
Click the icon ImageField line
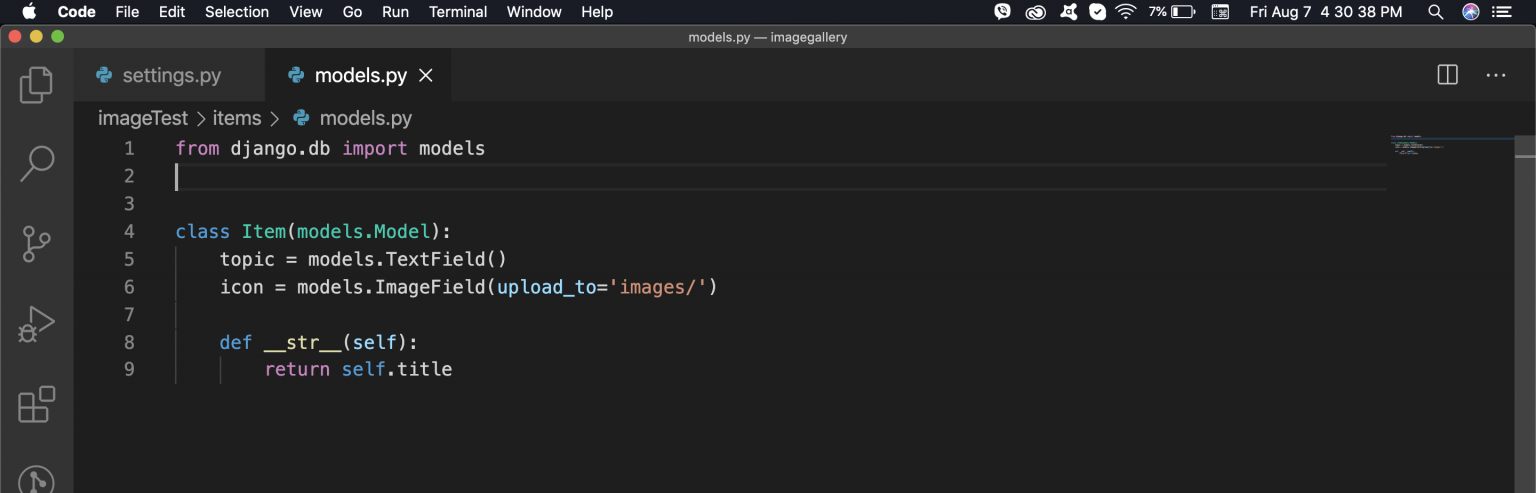pos(469,288)
